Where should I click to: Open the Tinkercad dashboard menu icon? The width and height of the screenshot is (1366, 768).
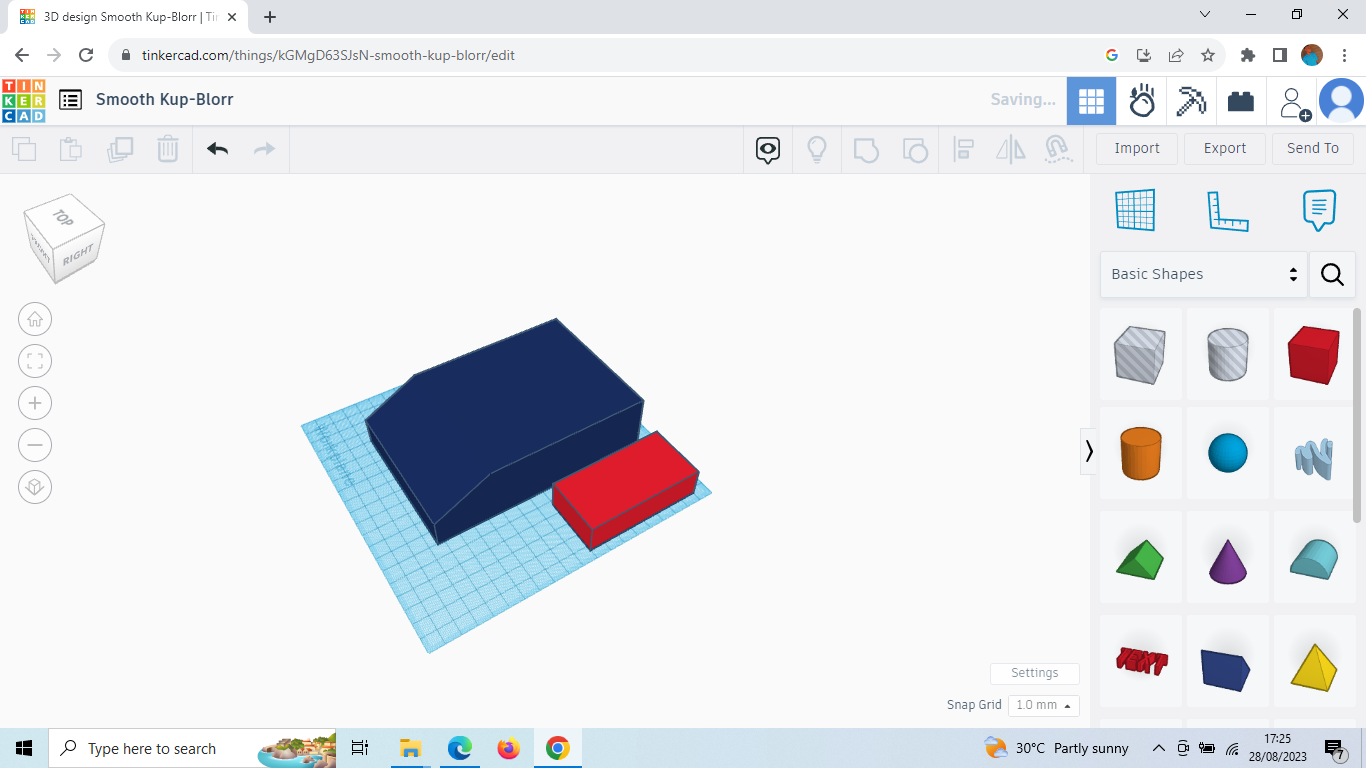pos(70,100)
